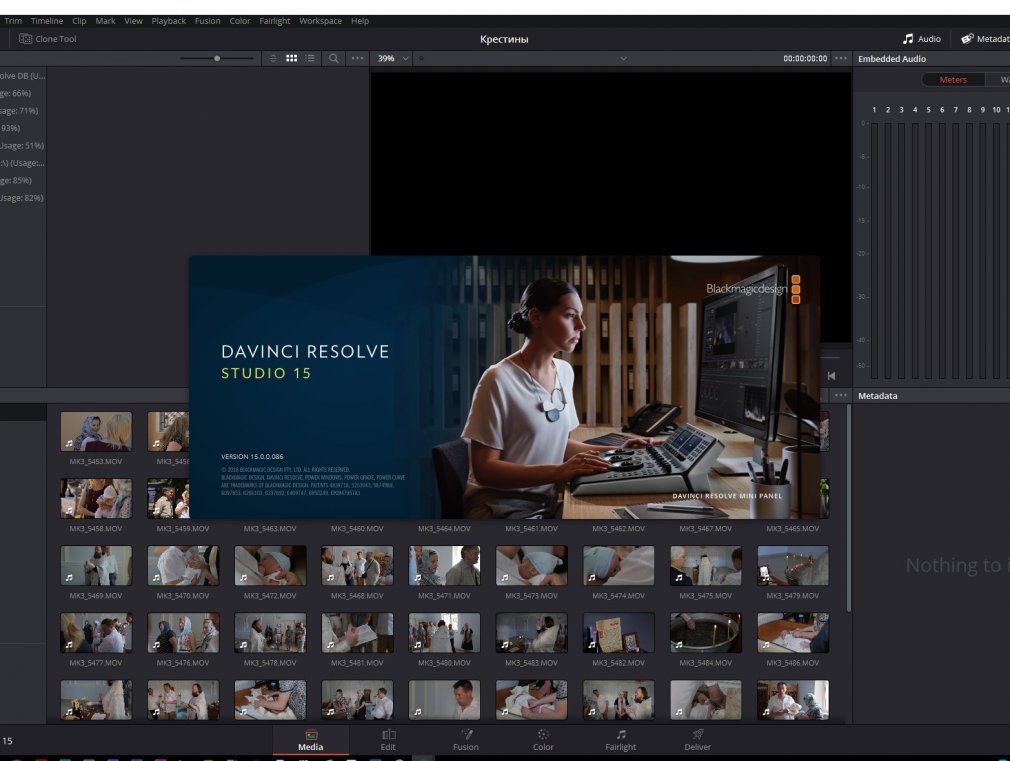Select clip MK3_5486.MOV thumbnail
Viewport: 1010px width, 761px height.
[793, 632]
